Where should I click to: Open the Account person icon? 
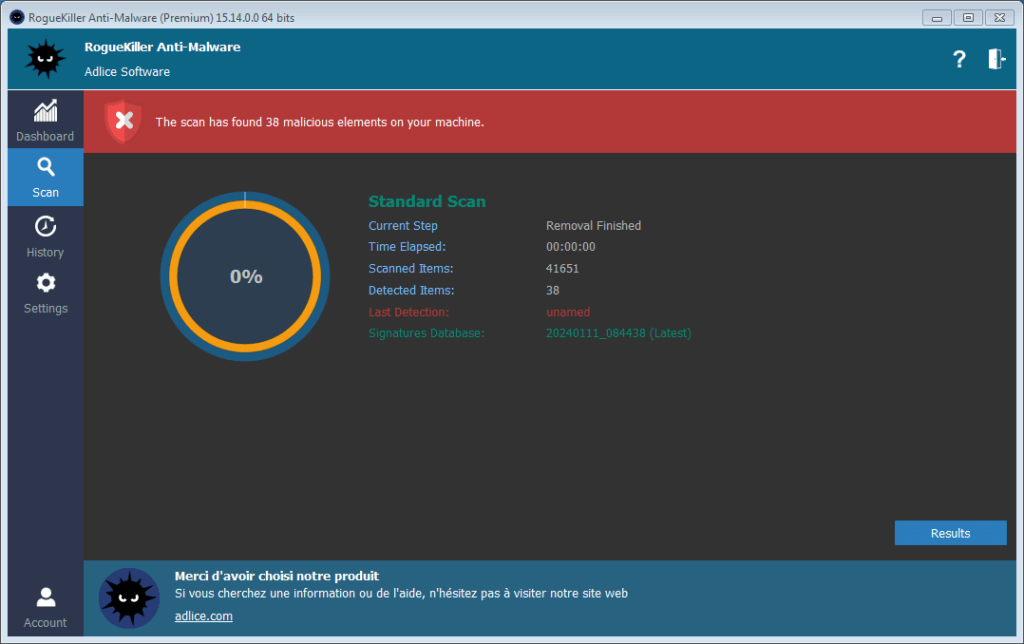pos(45,598)
